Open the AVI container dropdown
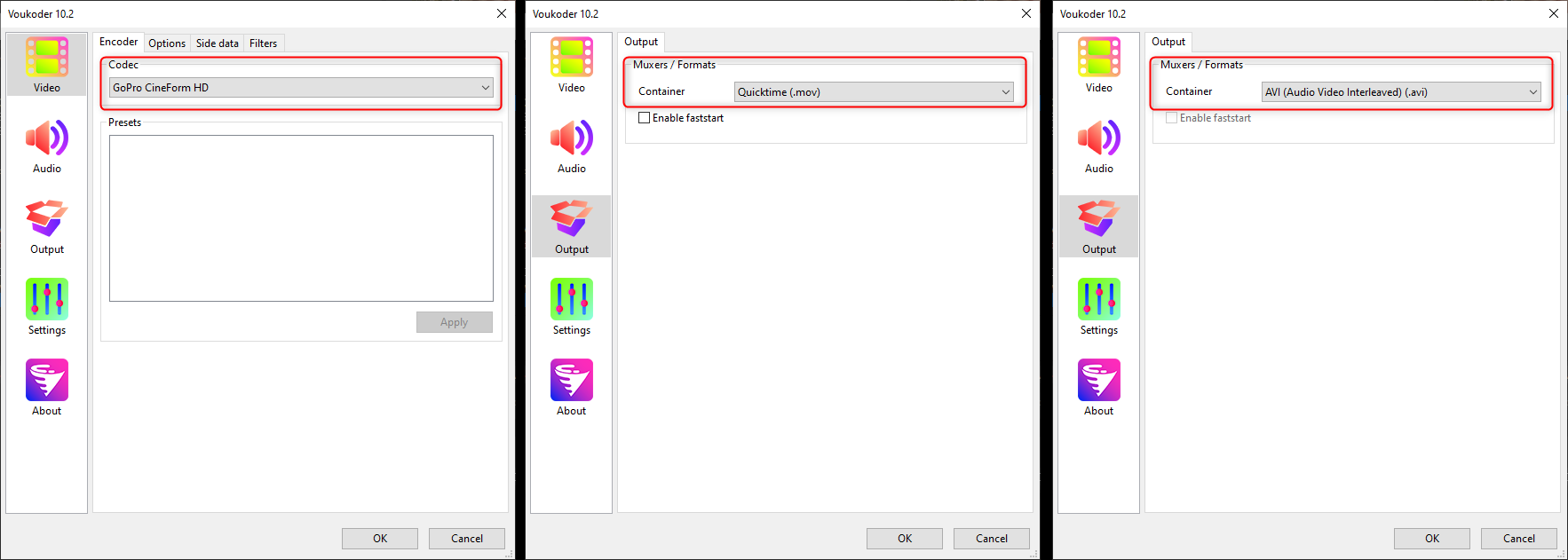Screen dimensions: 1568x560 point(1401,92)
